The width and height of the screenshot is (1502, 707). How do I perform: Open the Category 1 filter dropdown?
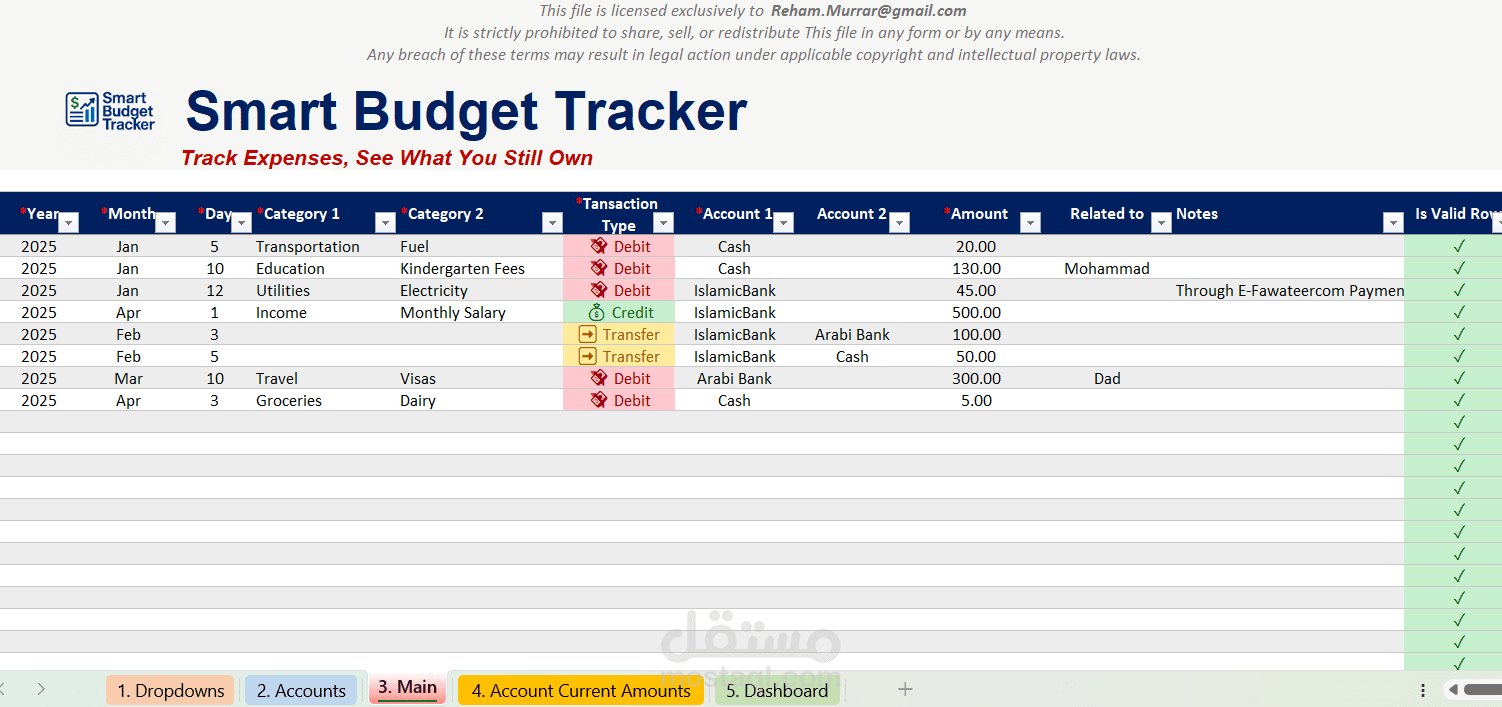click(385, 222)
